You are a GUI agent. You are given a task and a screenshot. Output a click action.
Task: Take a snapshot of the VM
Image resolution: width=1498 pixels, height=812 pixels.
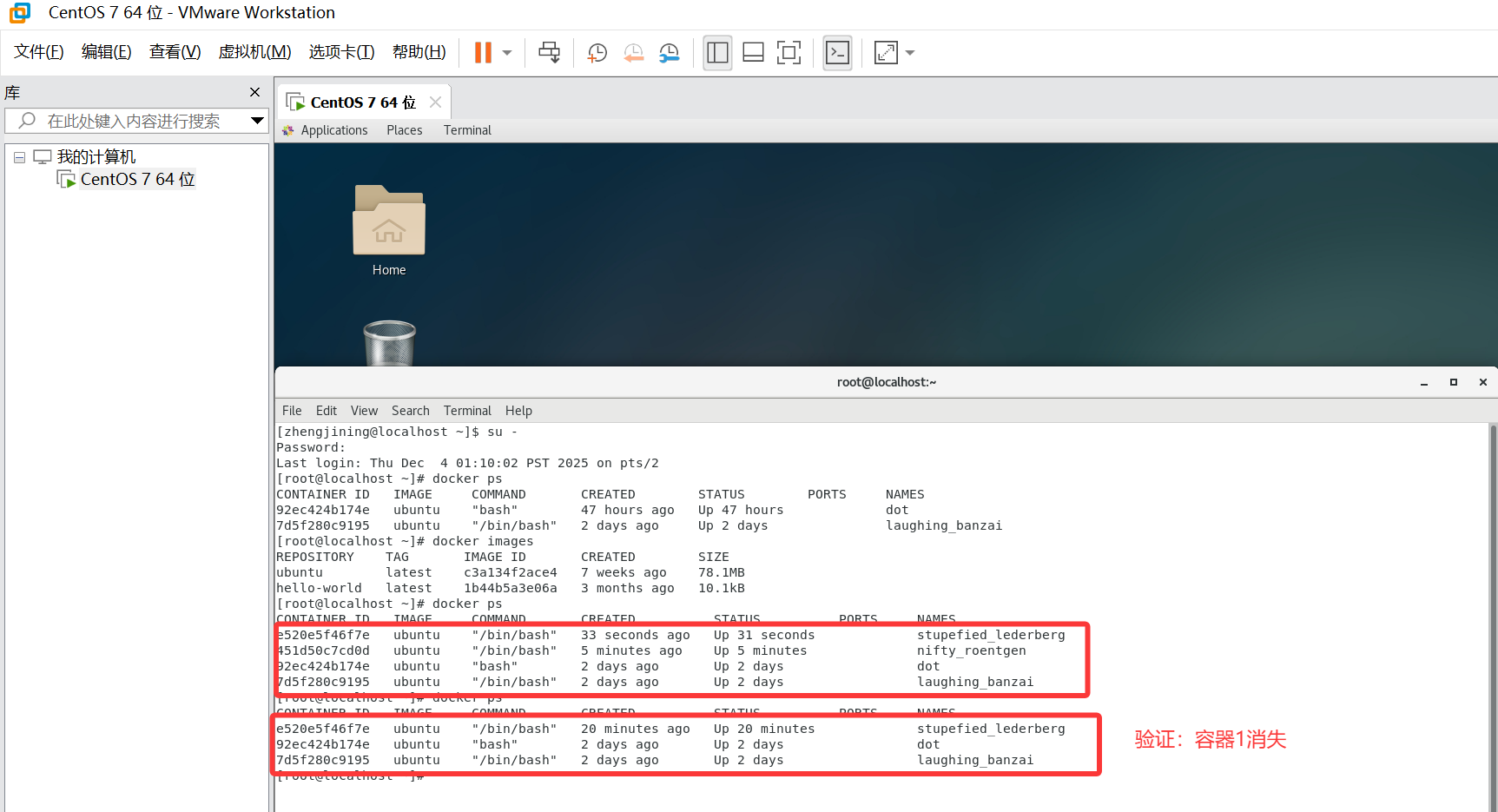(597, 52)
